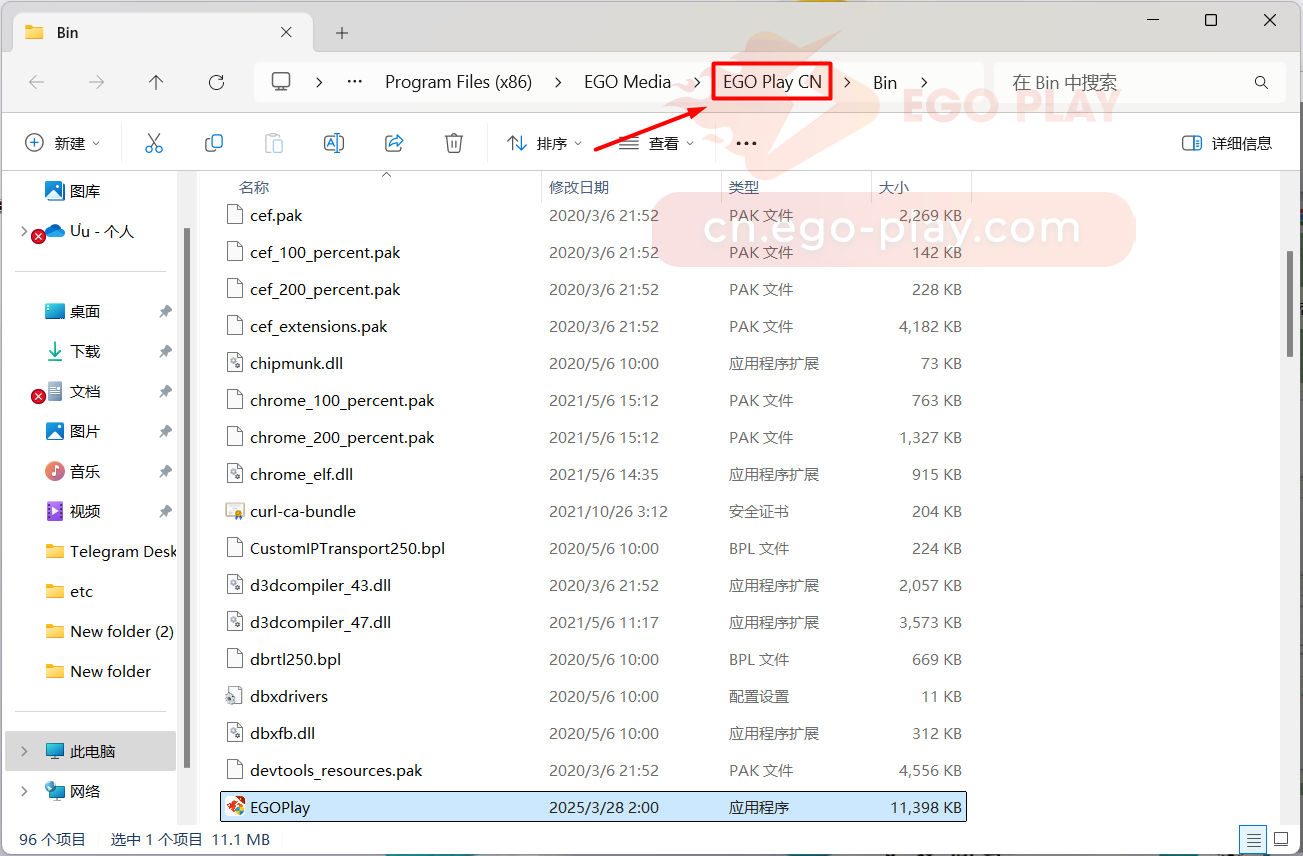Image resolution: width=1303 pixels, height=856 pixels.
Task: Open Desktop (桌面) in the sidebar
Action: point(85,311)
